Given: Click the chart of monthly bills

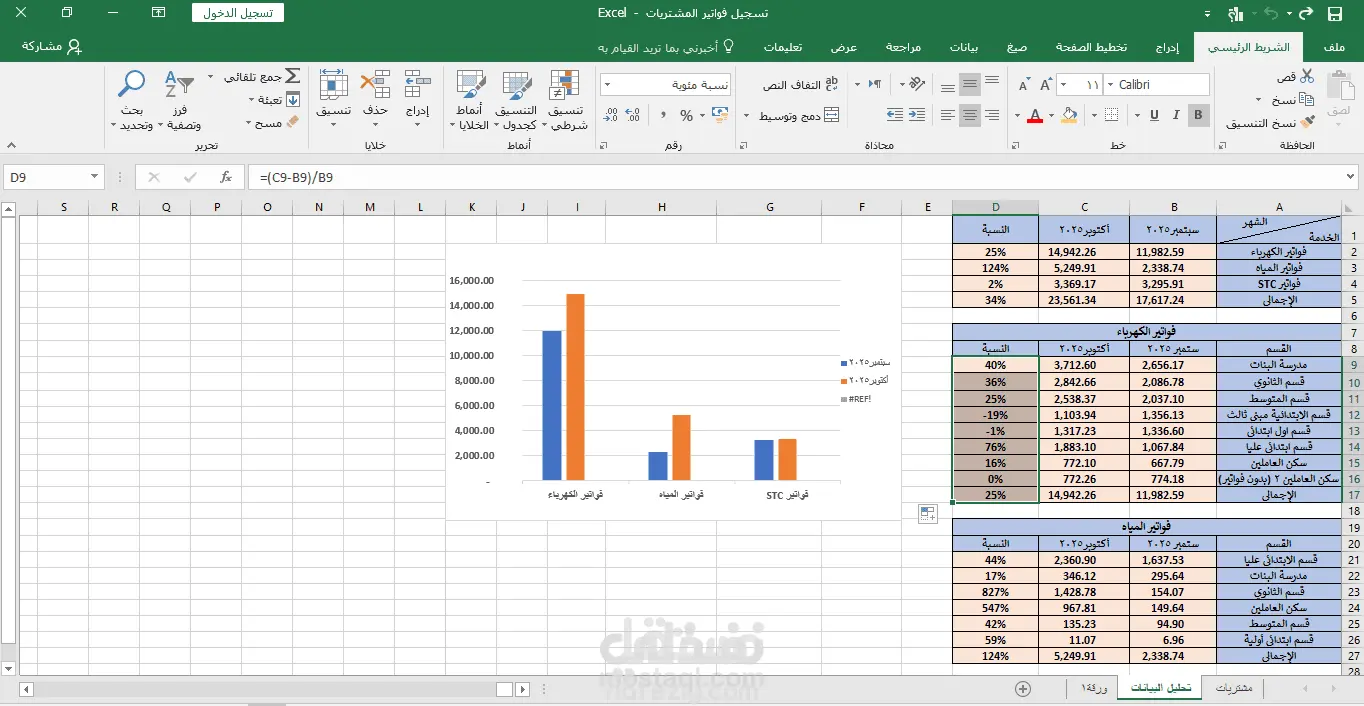Looking at the screenshot, I should [x=673, y=382].
